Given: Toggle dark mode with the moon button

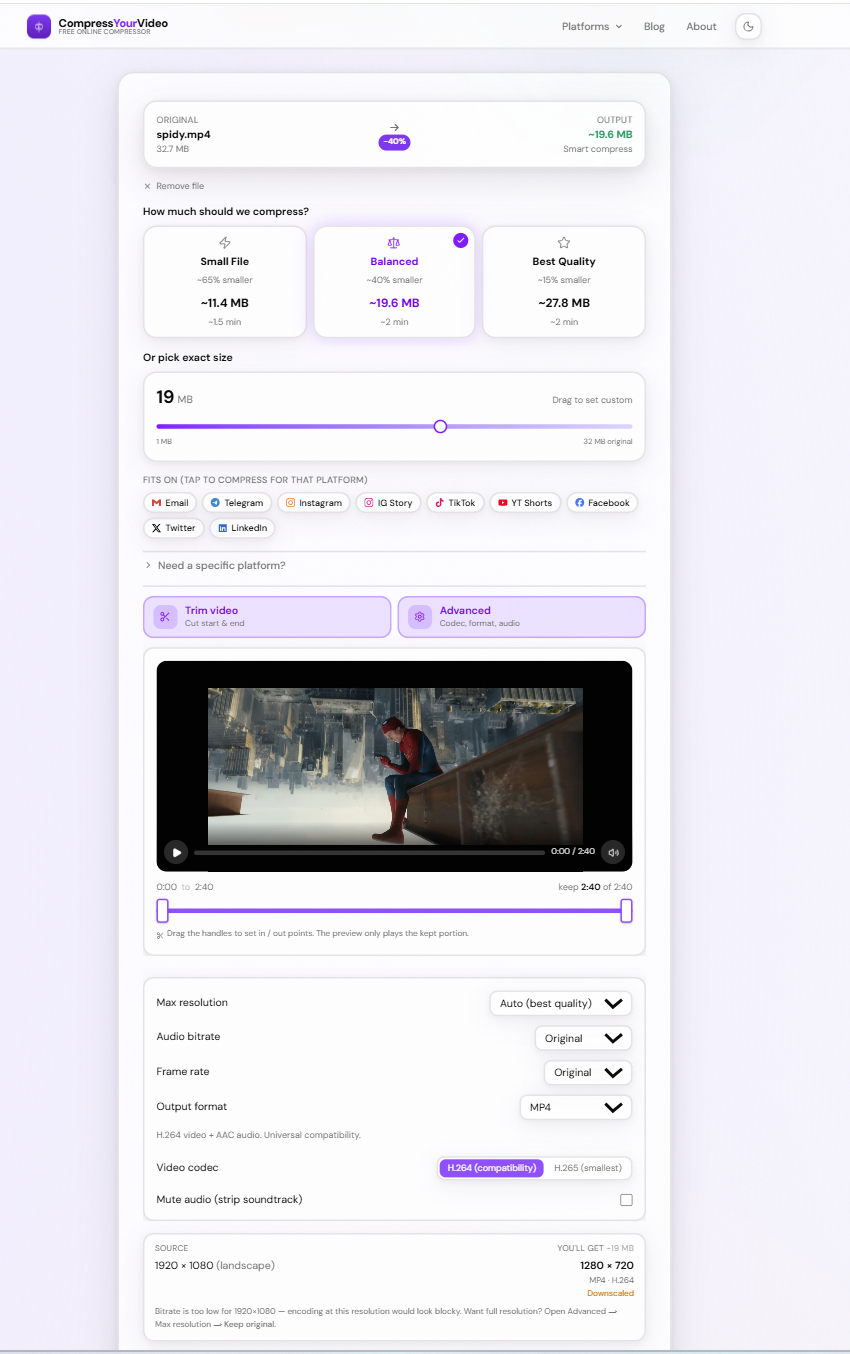Looking at the screenshot, I should pos(748,26).
